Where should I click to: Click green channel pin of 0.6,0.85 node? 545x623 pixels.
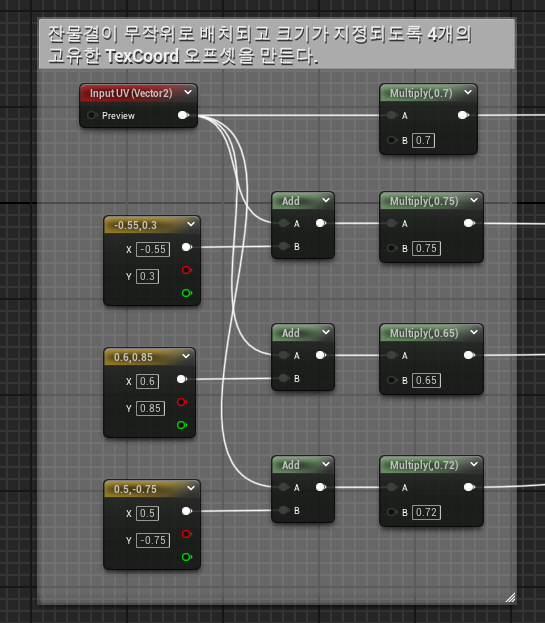(182, 425)
